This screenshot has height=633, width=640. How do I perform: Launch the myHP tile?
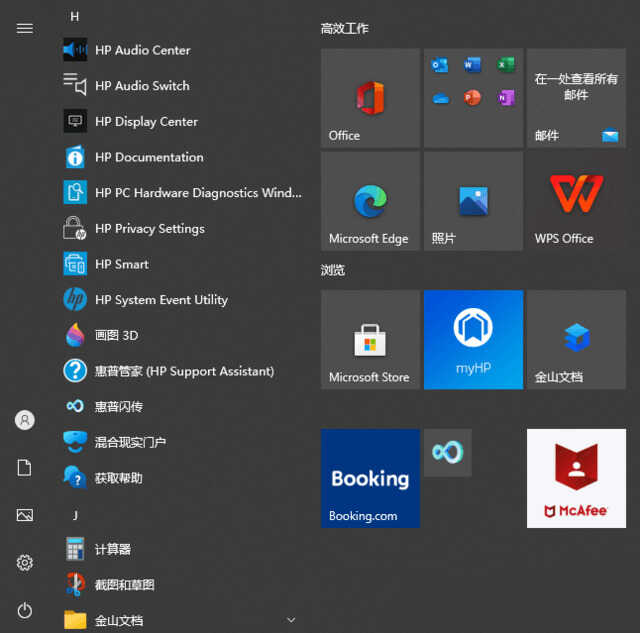coord(473,340)
